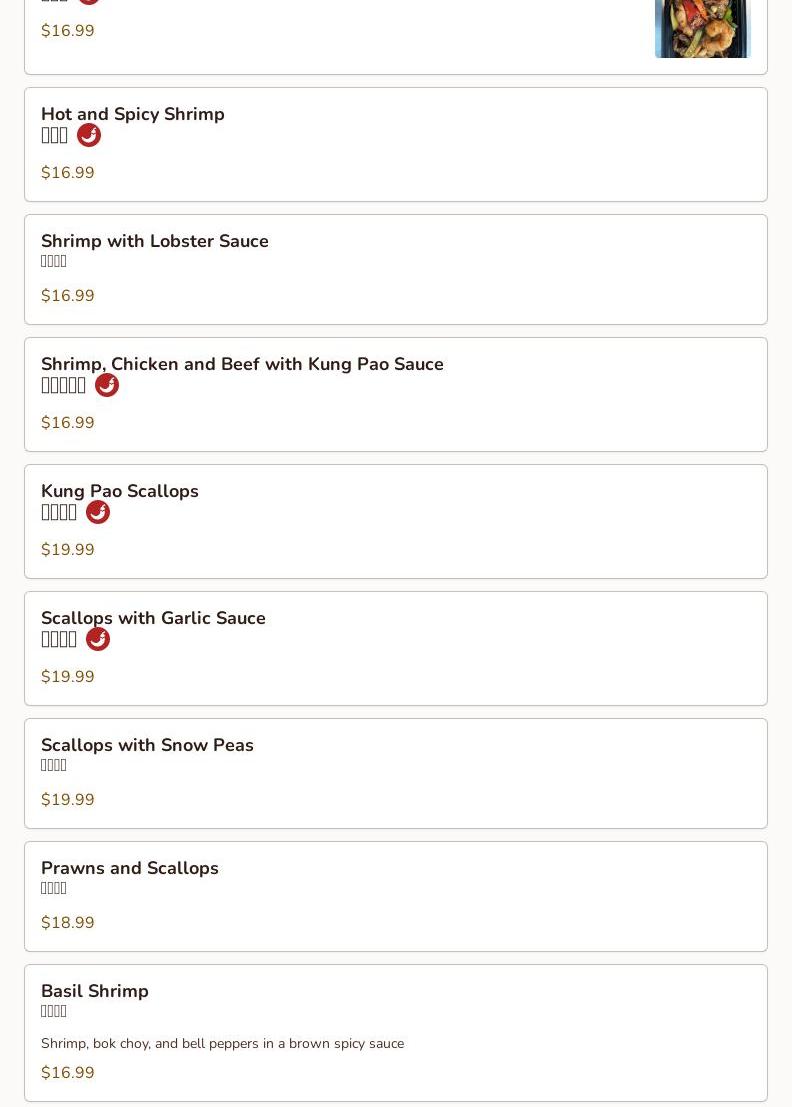Click $16.99 price of Basil Shrimp
The height and width of the screenshot is (1107, 792).
click(x=68, y=1072)
